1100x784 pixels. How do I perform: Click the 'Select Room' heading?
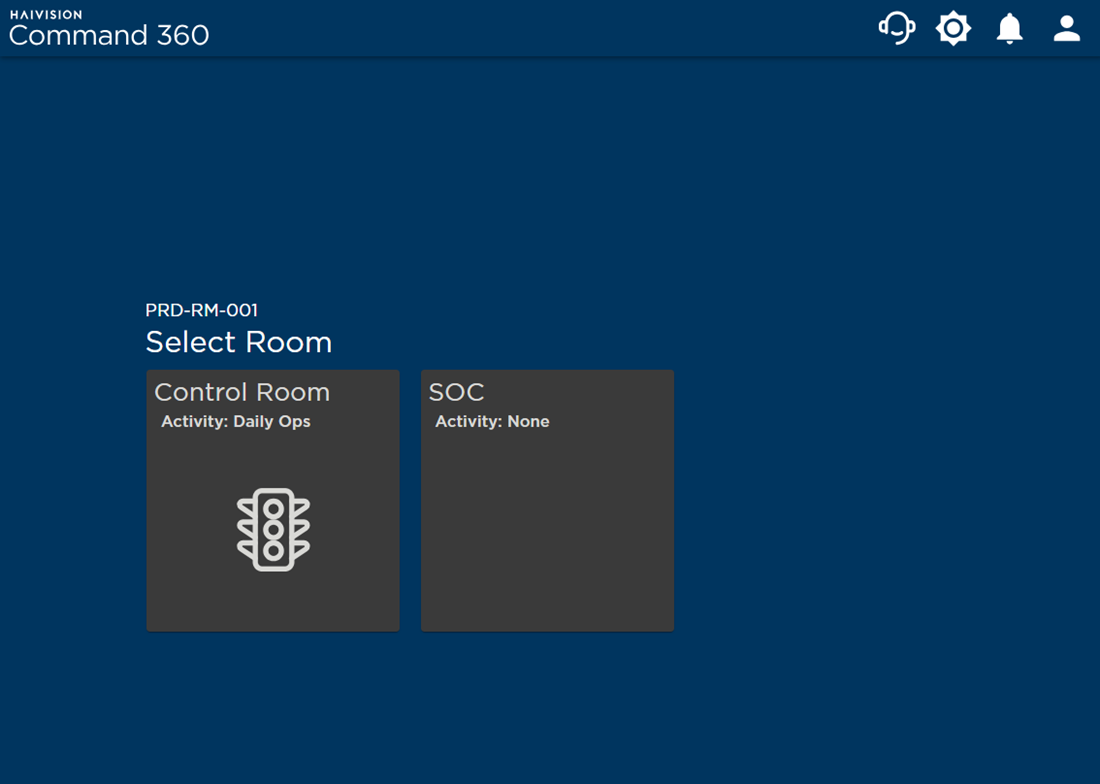tap(239, 342)
